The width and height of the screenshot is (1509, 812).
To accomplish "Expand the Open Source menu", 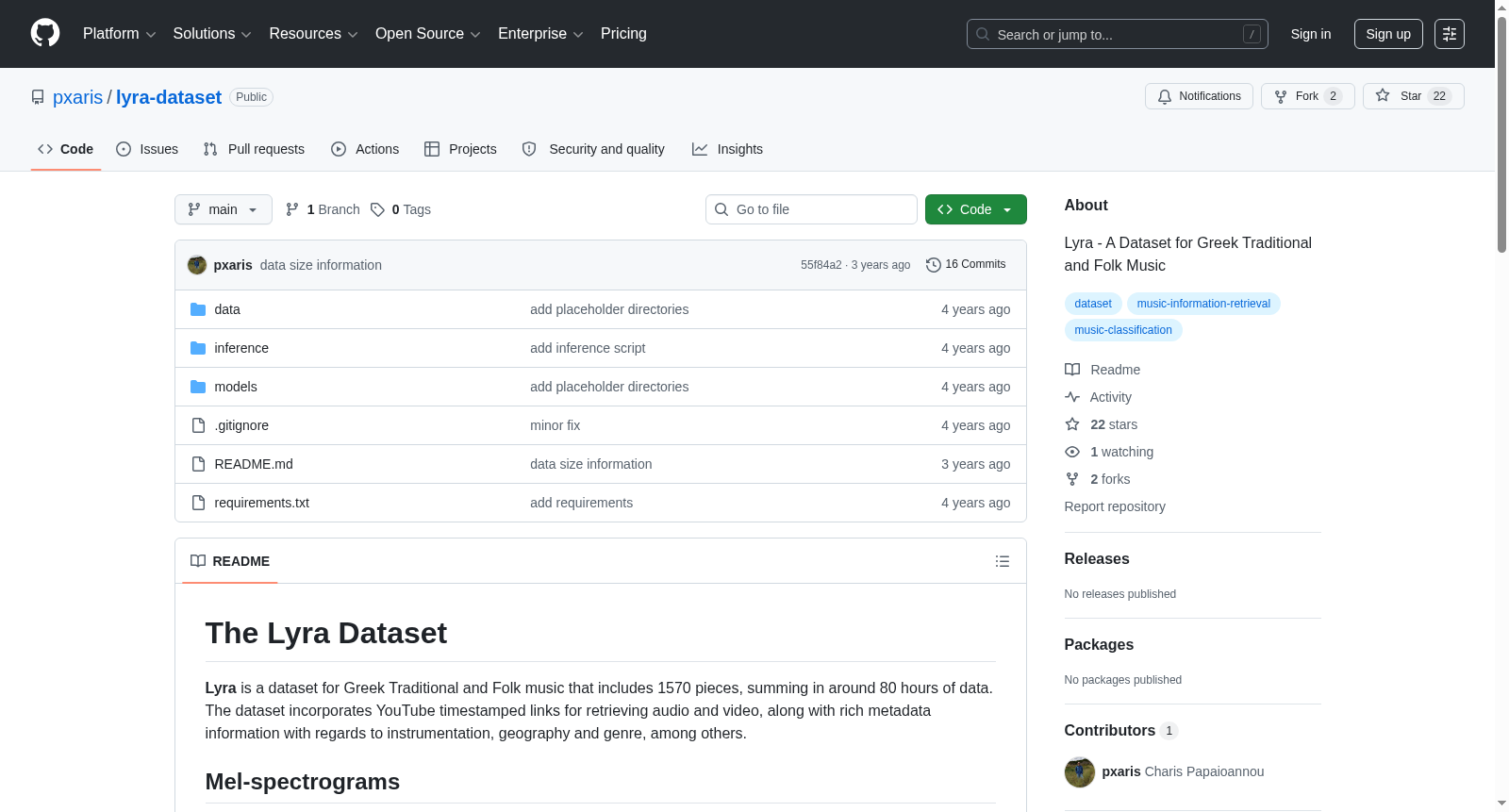I will 428,34.
